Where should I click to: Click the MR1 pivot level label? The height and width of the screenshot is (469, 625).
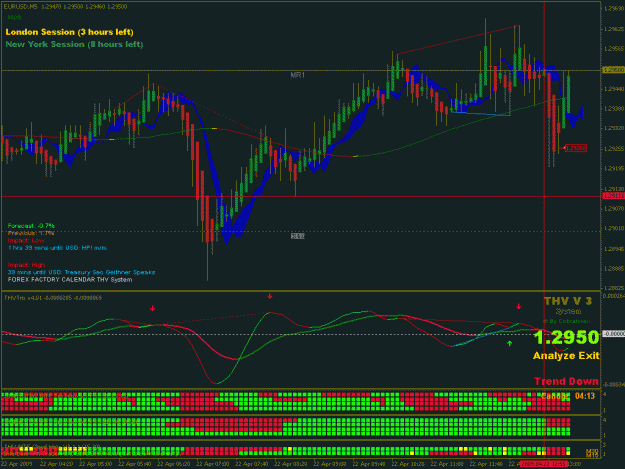pos(297,75)
